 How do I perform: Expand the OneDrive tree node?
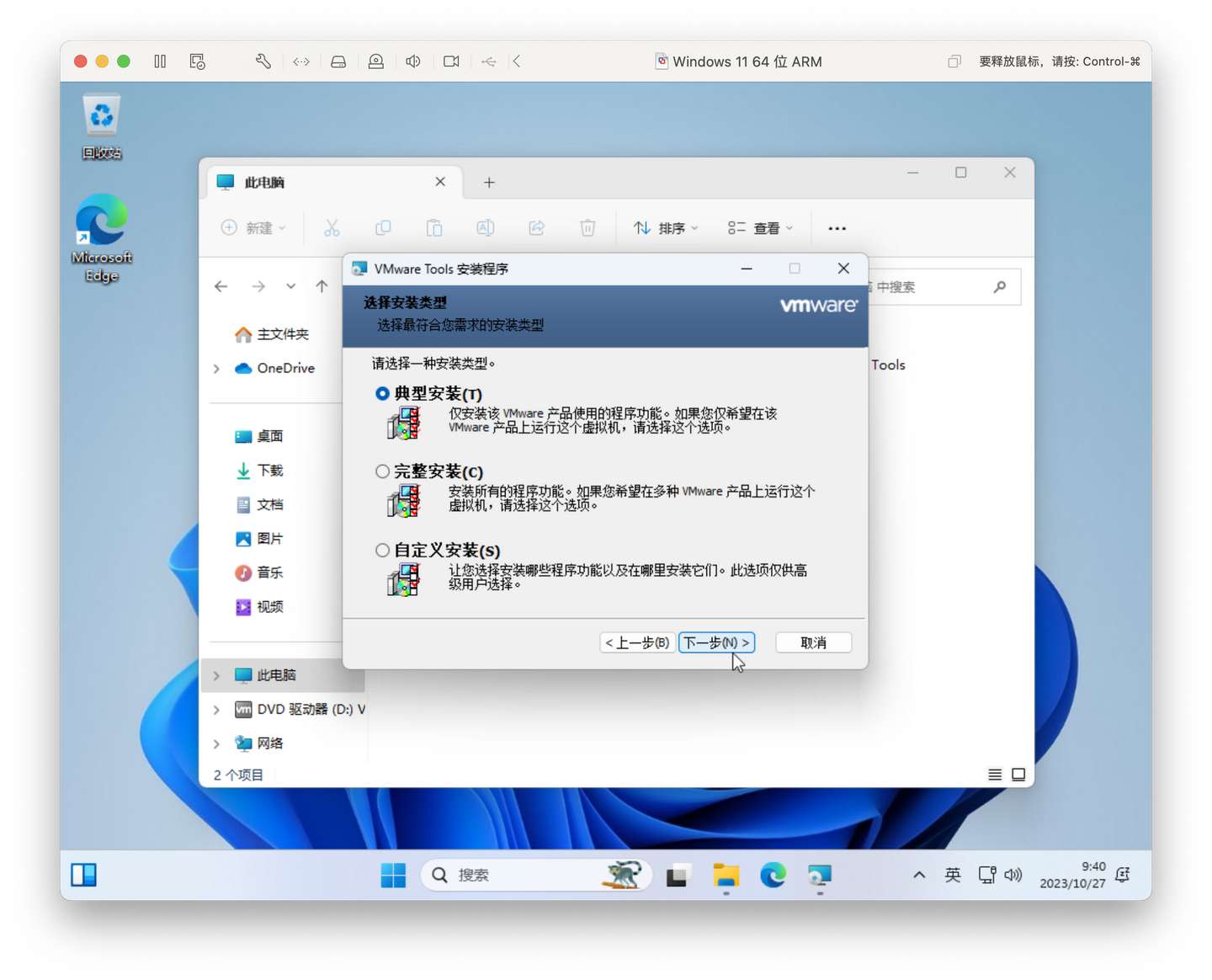[x=216, y=369]
